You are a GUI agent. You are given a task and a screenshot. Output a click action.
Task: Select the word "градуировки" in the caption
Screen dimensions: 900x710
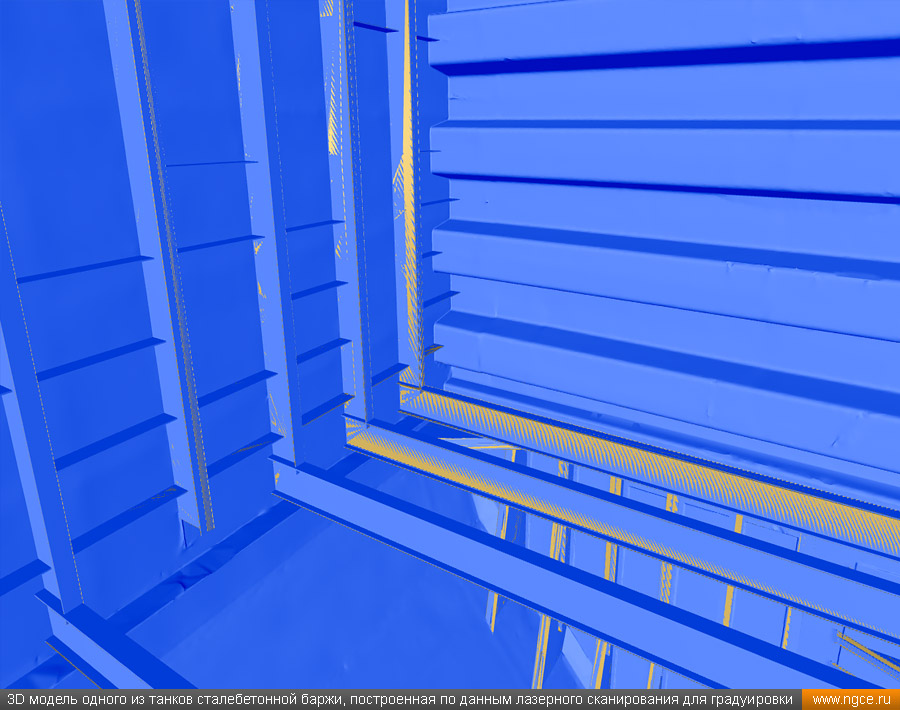pyautogui.click(x=753, y=700)
